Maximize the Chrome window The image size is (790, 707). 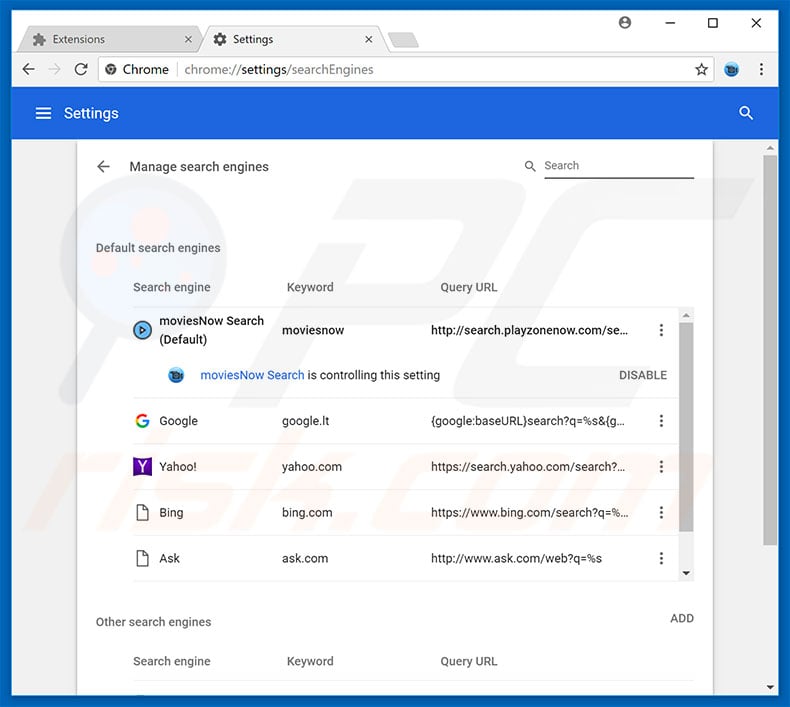tap(712, 23)
